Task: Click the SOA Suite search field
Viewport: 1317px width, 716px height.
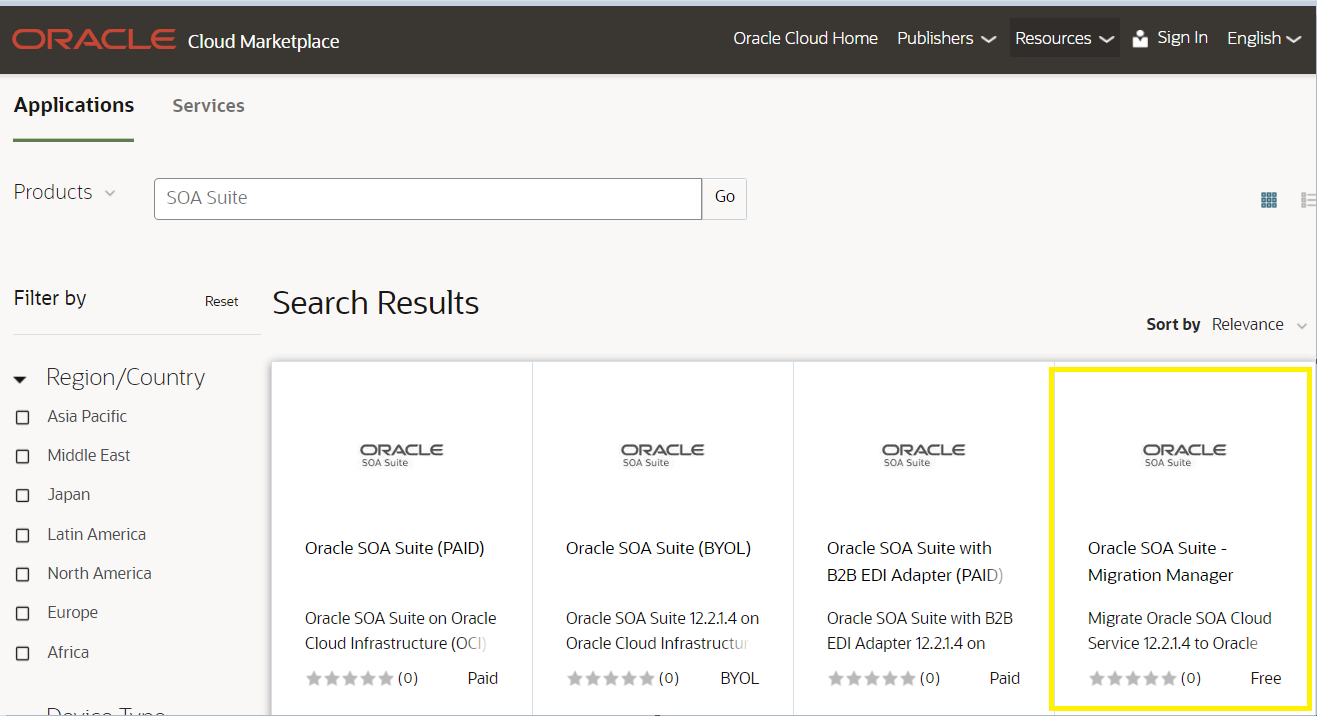Action: tap(428, 198)
